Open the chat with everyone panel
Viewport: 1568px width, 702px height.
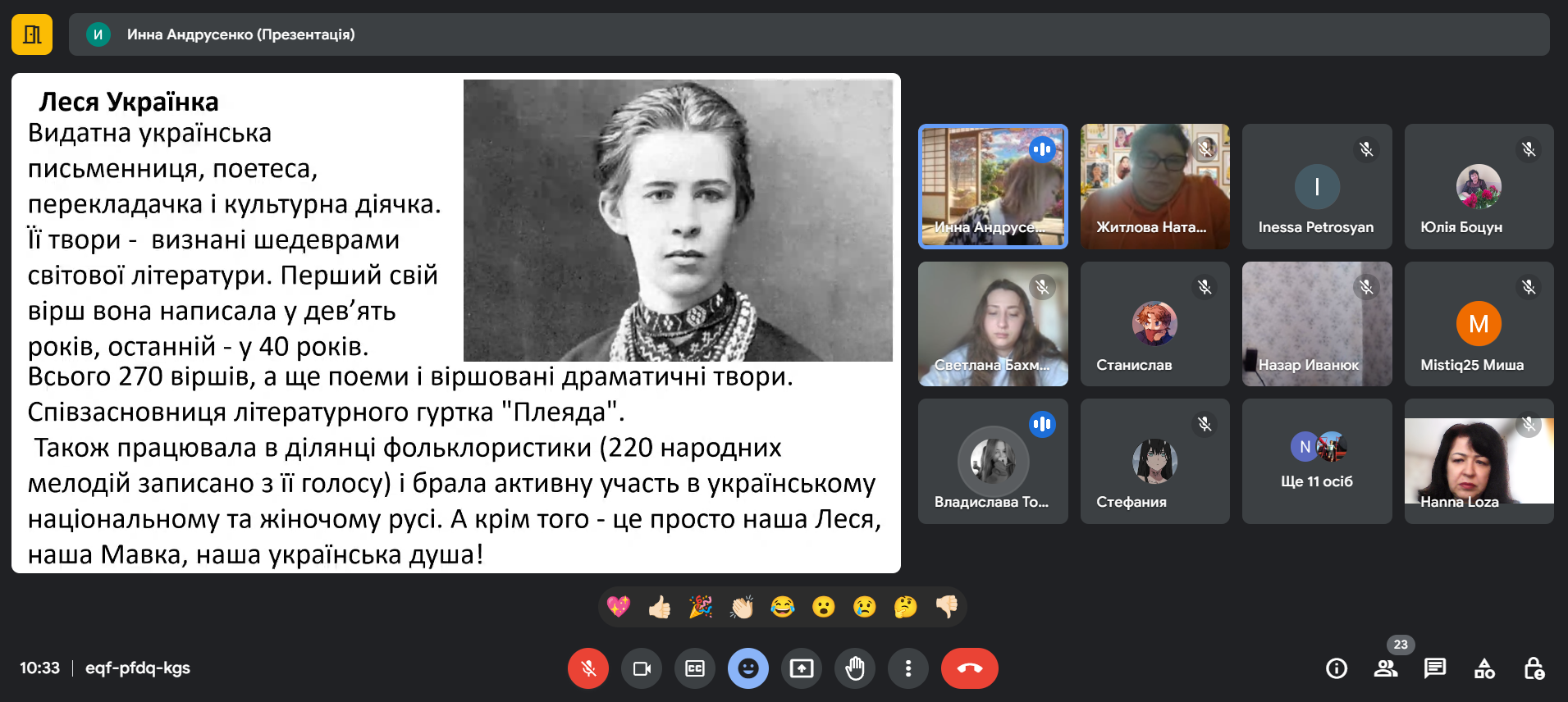(1435, 668)
